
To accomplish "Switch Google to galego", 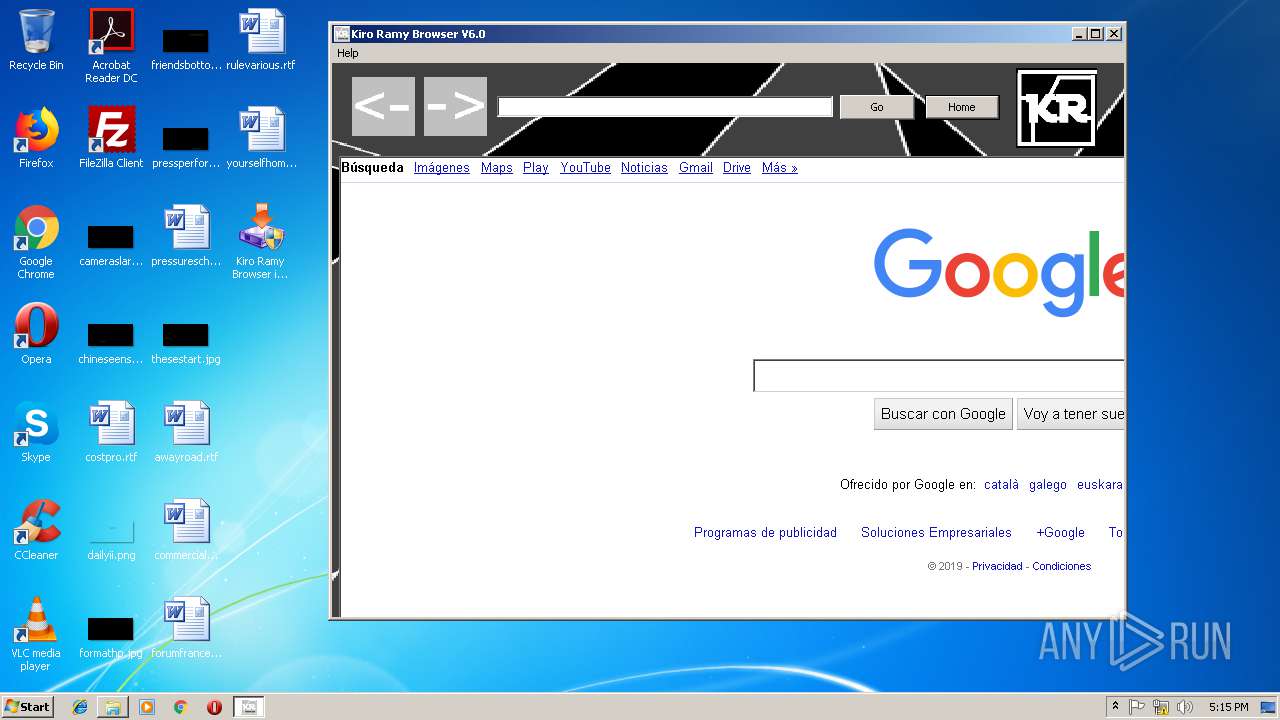I will pos(1048,485).
